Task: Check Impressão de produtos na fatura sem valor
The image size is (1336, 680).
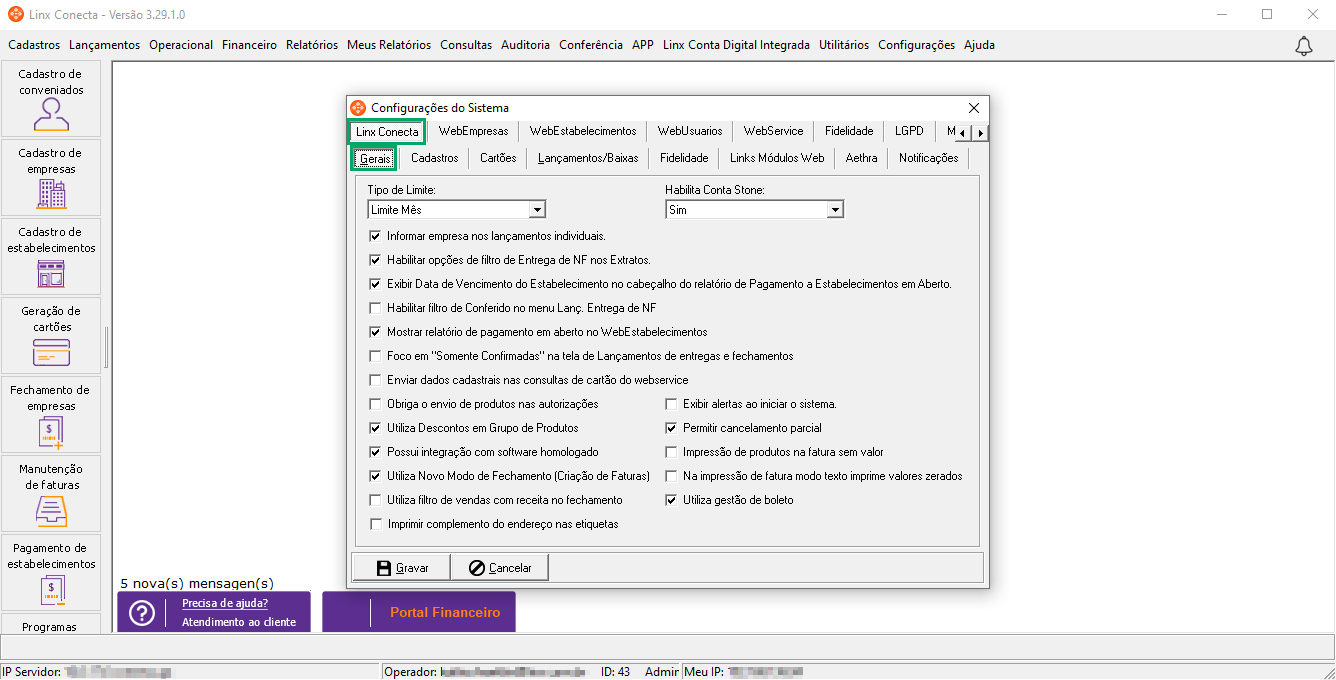Action: pos(672,452)
